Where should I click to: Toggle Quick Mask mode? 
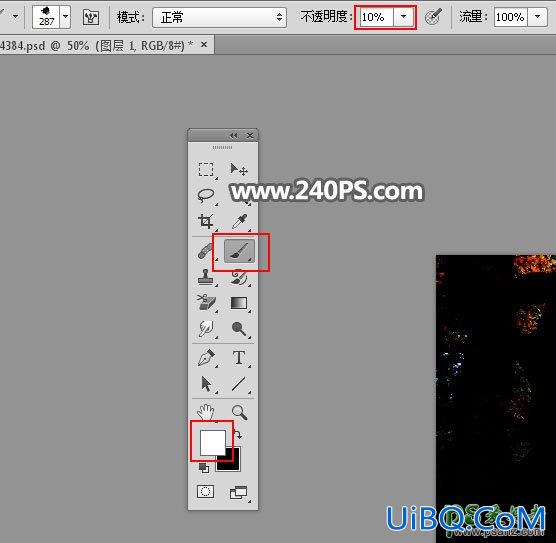(x=205, y=492)
